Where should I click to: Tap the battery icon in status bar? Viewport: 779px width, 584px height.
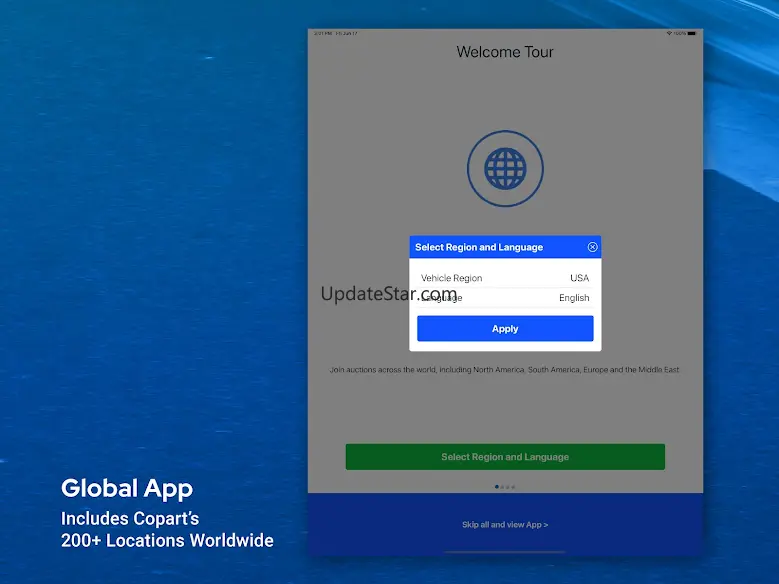pos(691,33)
